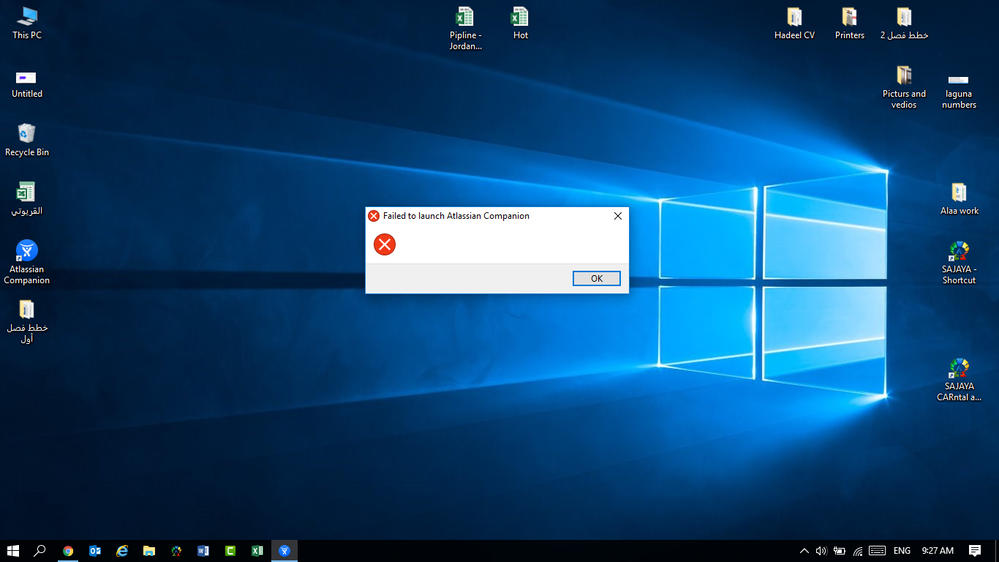Select the Picturs and vedios folder icon
The height and width of the screenshot is (562, 999).
(904, 87)
